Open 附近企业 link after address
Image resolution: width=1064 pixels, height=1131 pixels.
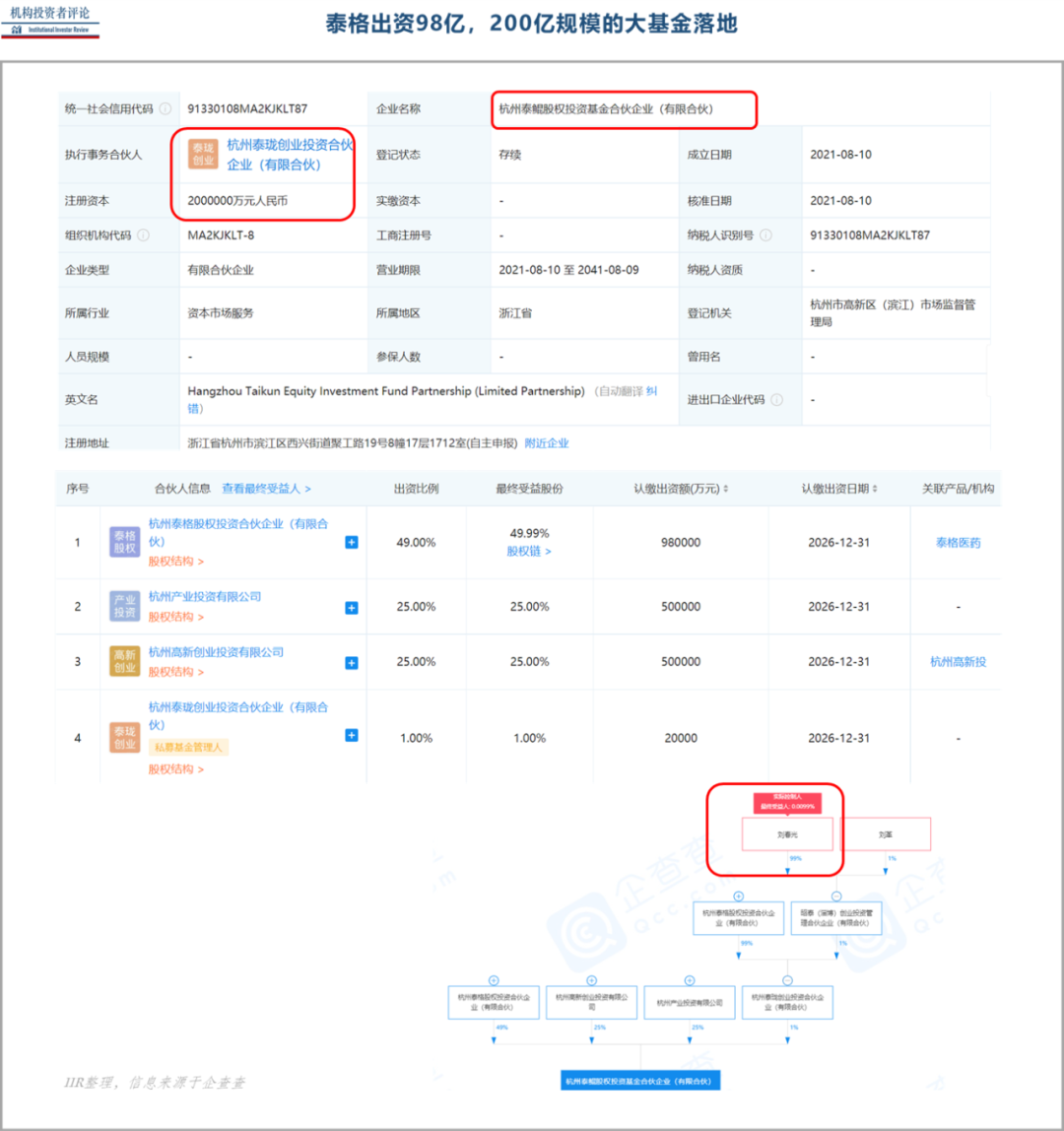tap(546, 443)
